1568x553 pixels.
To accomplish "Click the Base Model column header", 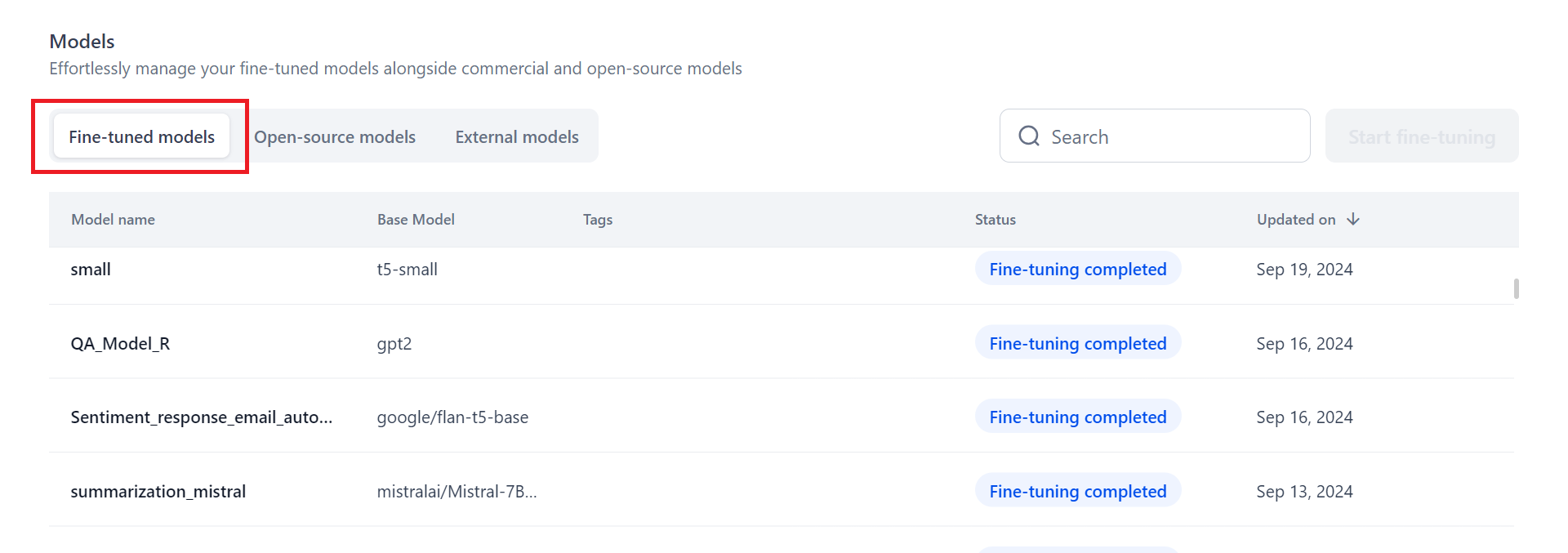I will click(416, 219).
